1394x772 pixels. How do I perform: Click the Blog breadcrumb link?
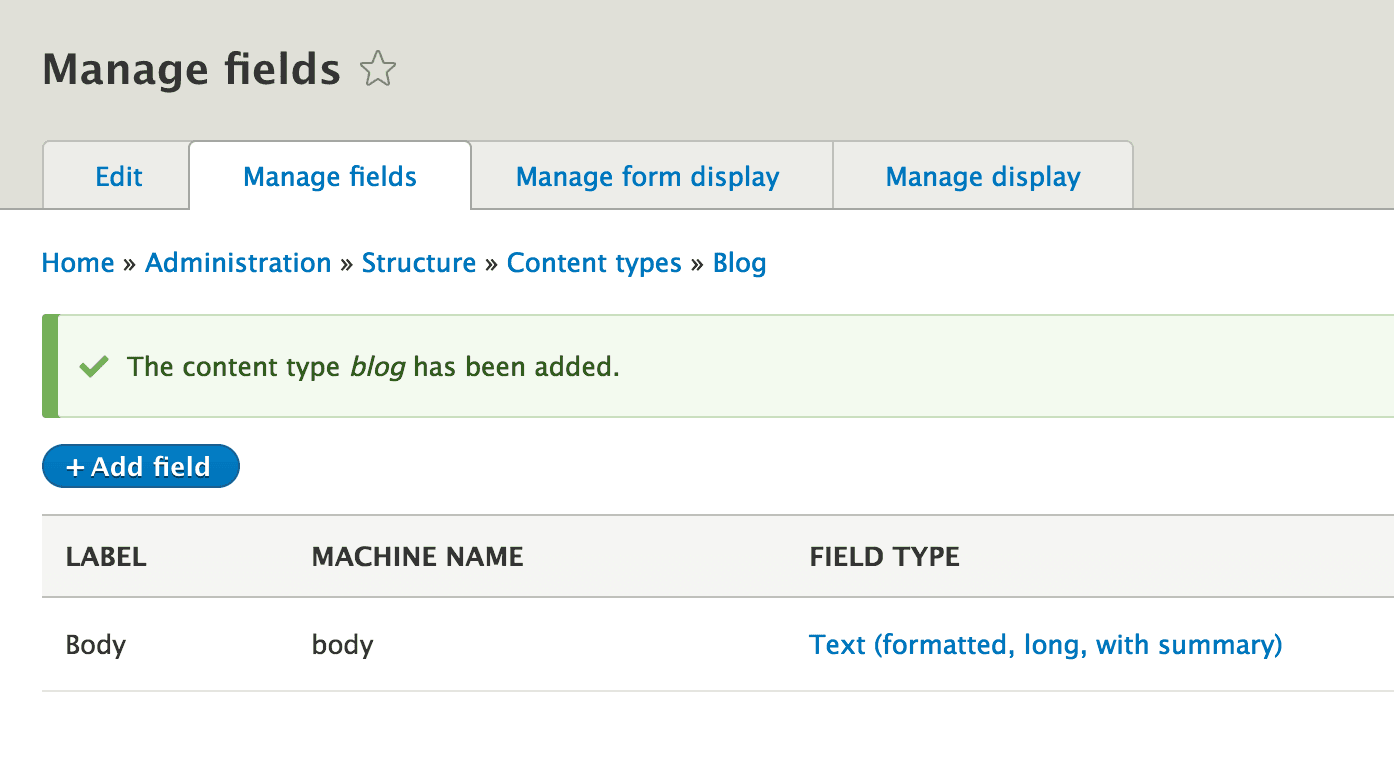coord(739,263)
